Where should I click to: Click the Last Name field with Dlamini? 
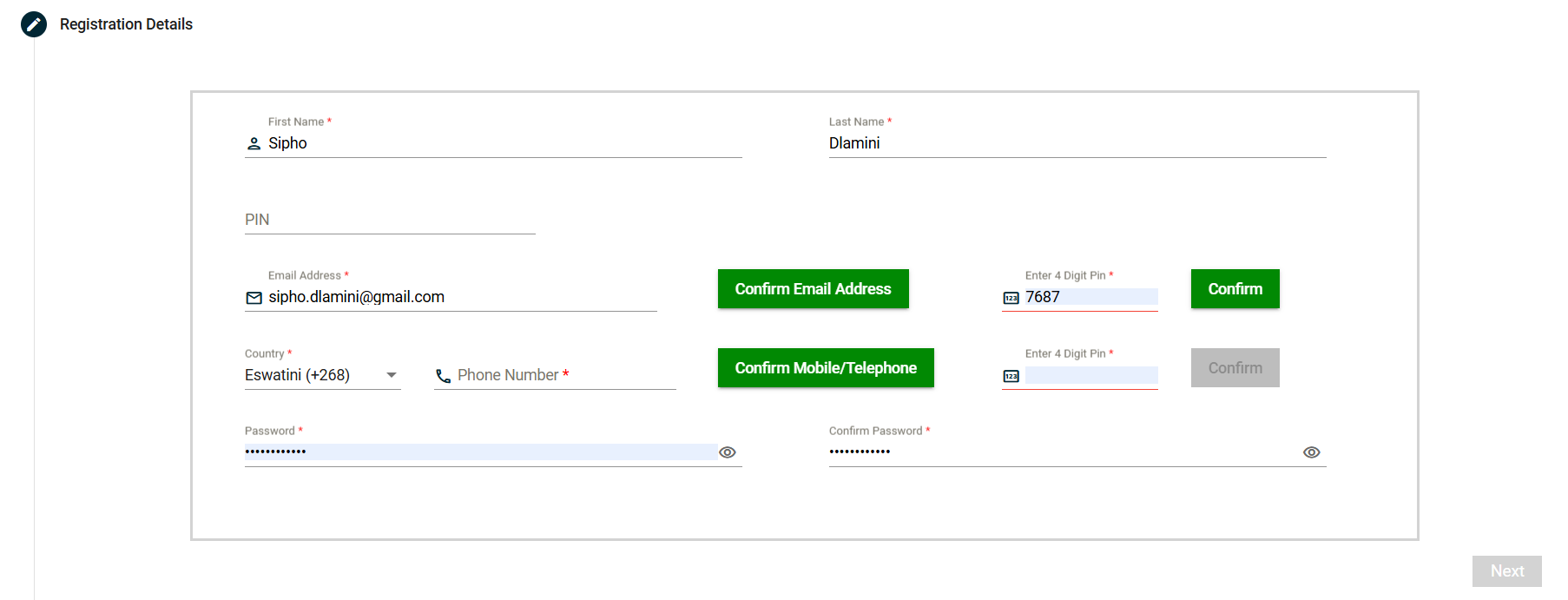pos(1077,143)
